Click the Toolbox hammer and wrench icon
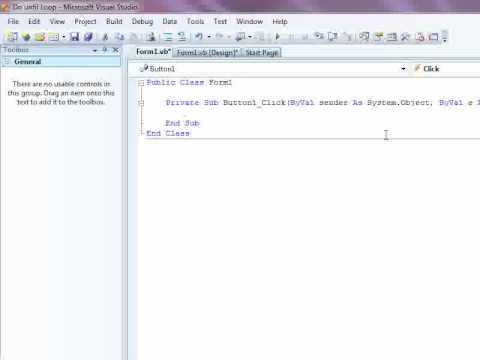 (x=405, y=37)
